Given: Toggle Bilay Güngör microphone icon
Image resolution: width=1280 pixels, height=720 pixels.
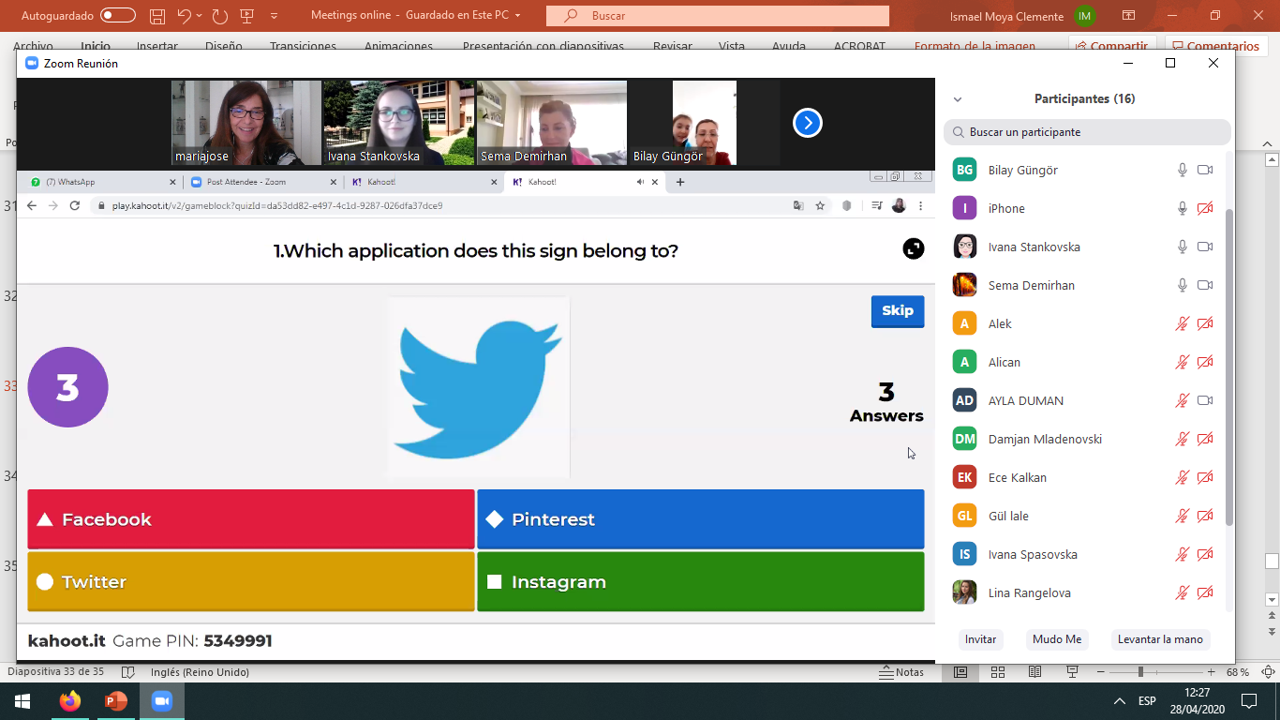Looking at the screenshot, I should click(1182, 170).
